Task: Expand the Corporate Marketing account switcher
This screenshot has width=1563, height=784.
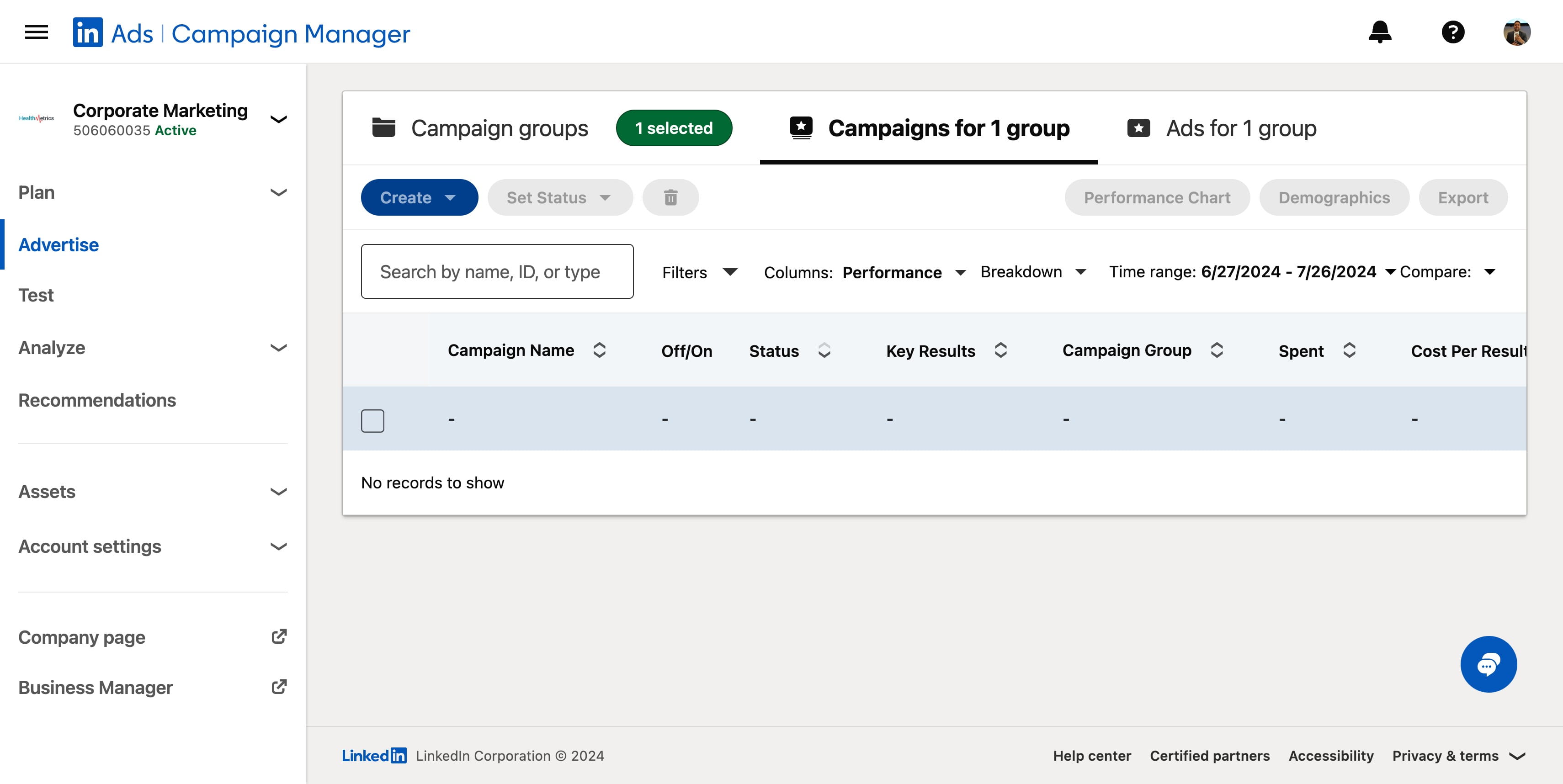Action: 278,119
